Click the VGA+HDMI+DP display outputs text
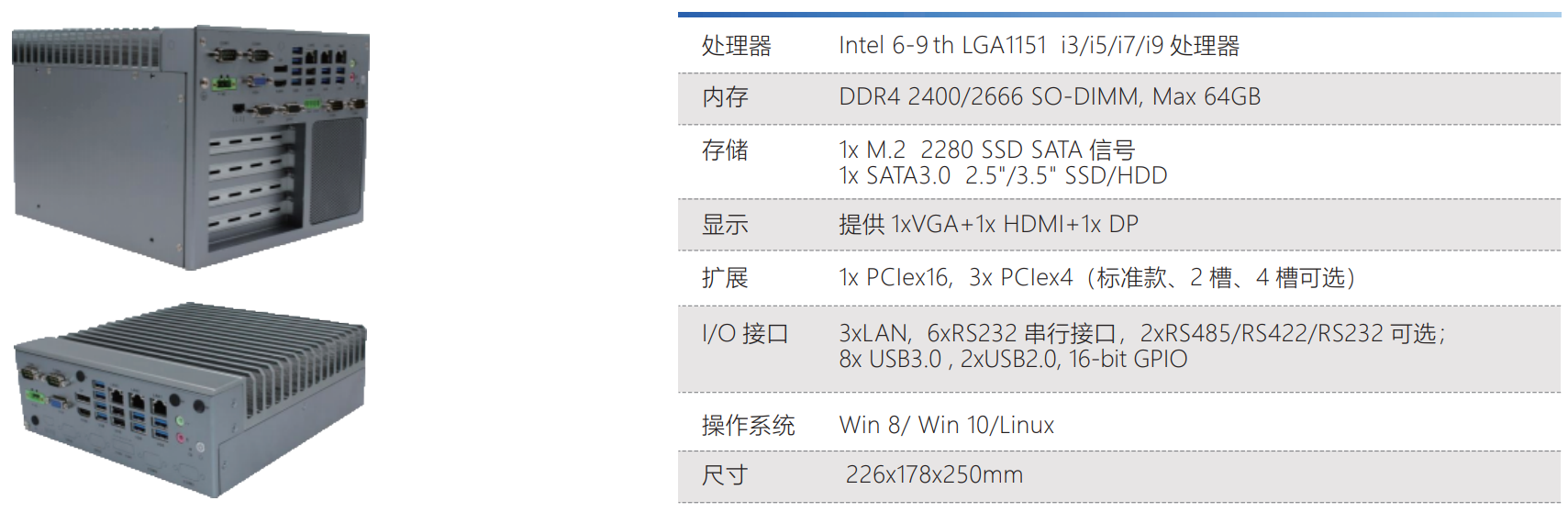 988,225
